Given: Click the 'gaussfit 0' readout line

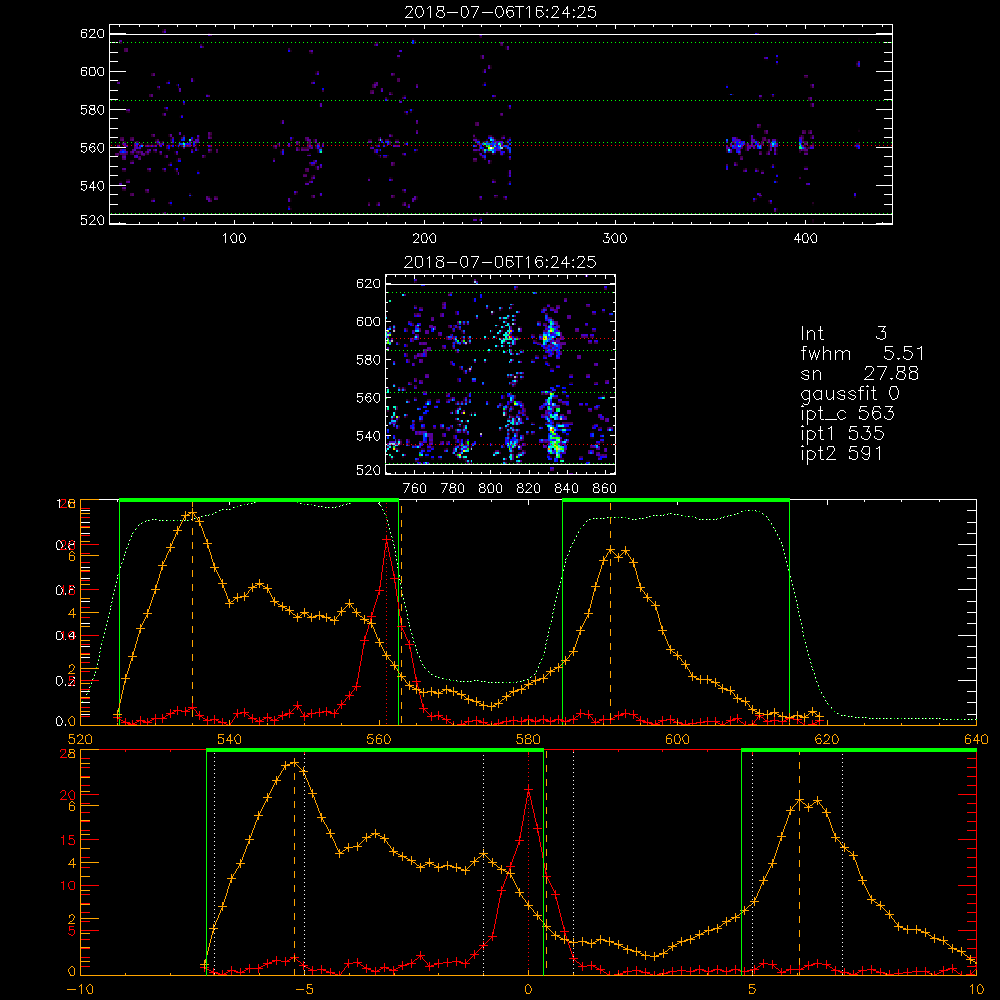Looking at the screenshot, I should 849,393.
